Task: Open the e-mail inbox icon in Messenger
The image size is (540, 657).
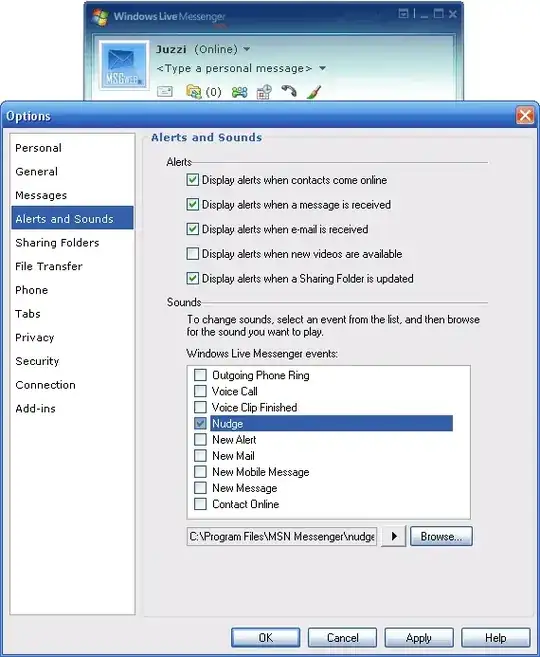Action: coord(165,91)
